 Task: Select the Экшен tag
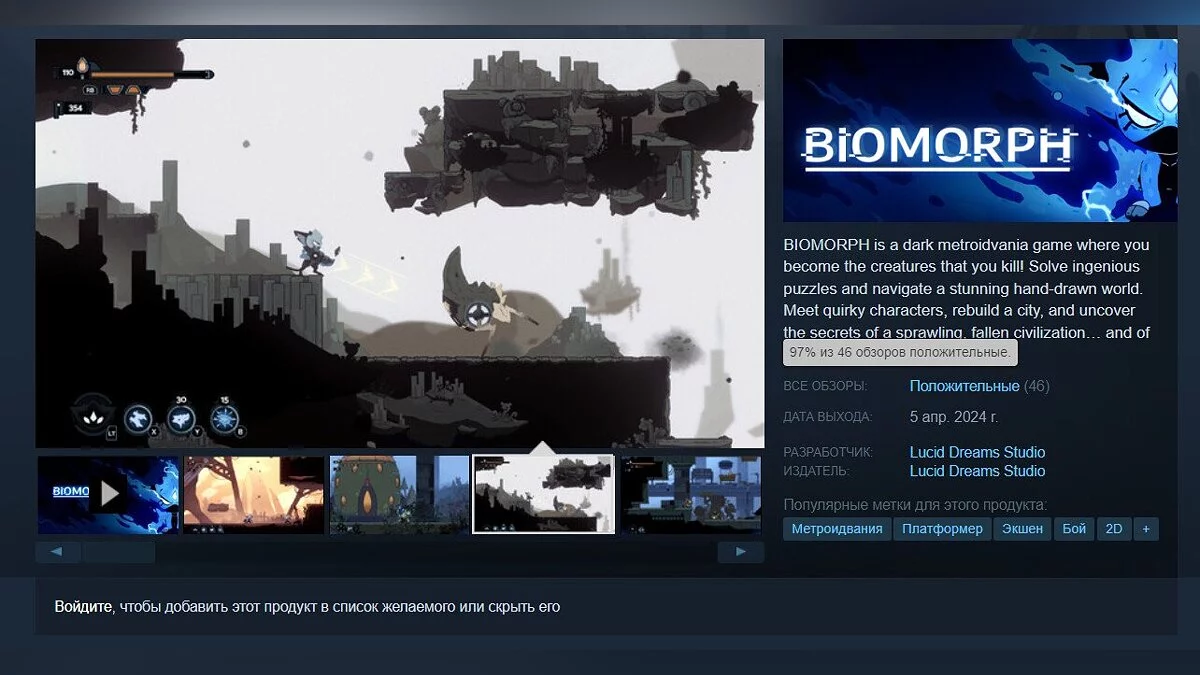[1022, 529]
